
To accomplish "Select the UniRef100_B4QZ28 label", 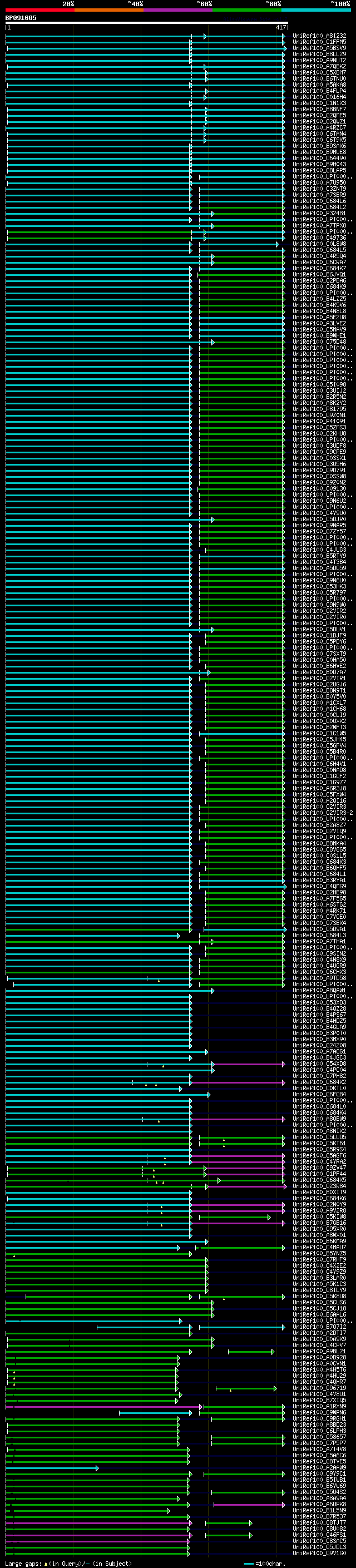I will (319, 1008).
